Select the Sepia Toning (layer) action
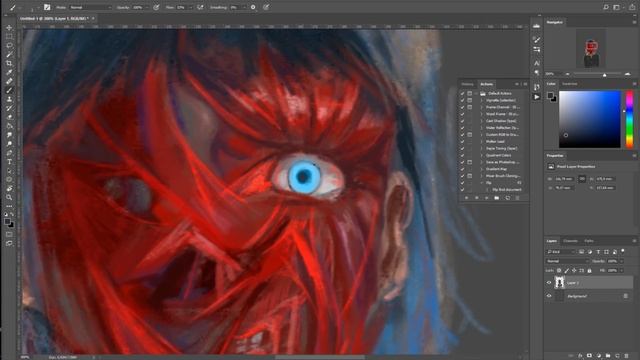 502,149
